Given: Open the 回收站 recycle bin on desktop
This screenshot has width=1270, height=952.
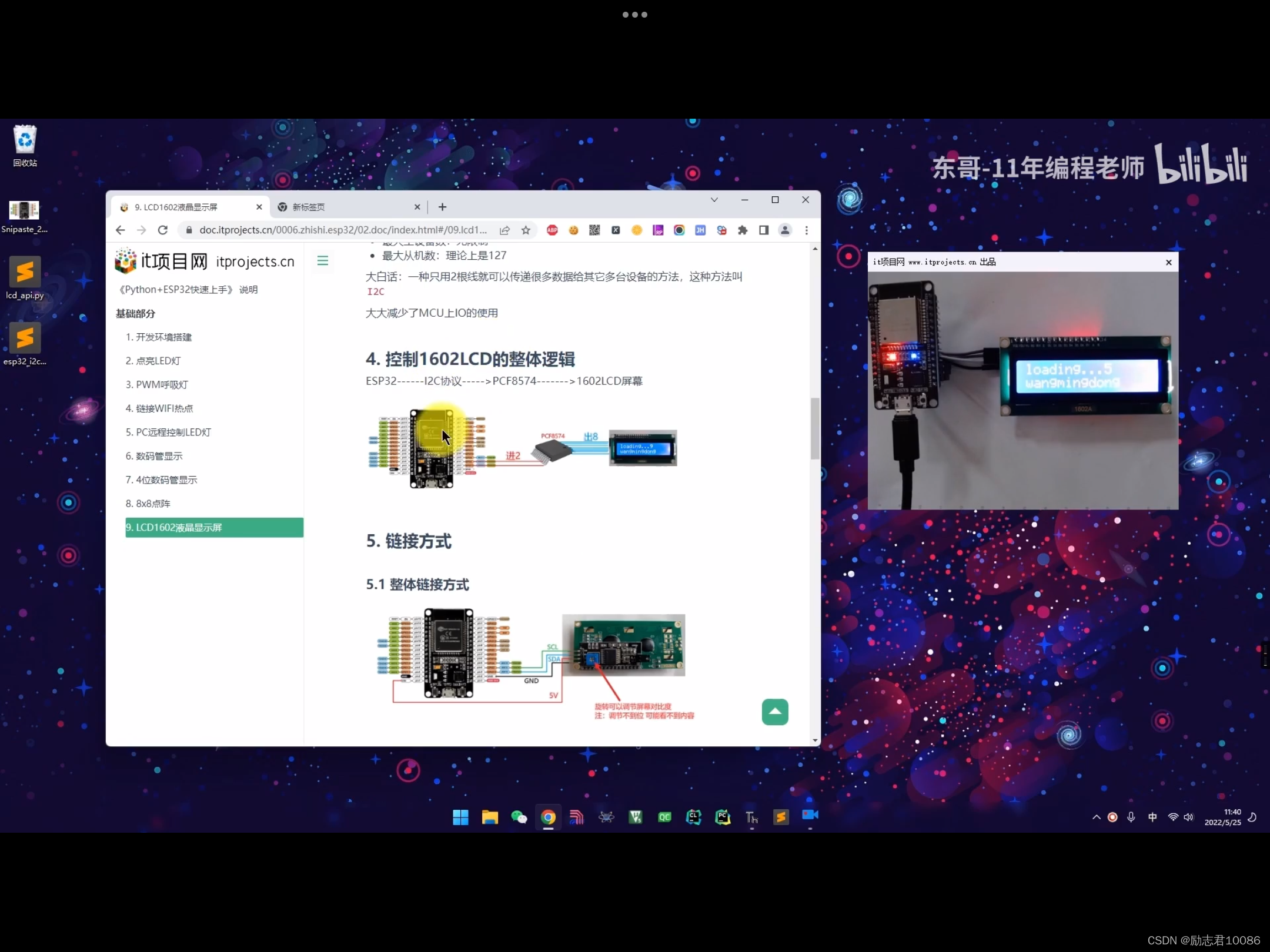Looking at the screenshot, I should pyautogui.click(x=25, y=146).
